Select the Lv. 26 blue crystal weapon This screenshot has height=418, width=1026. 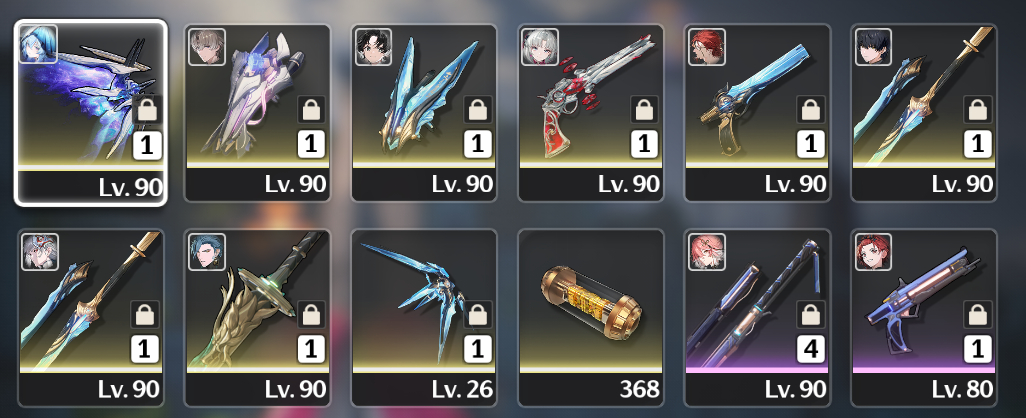pyautogui.click(x=424, y=317)
